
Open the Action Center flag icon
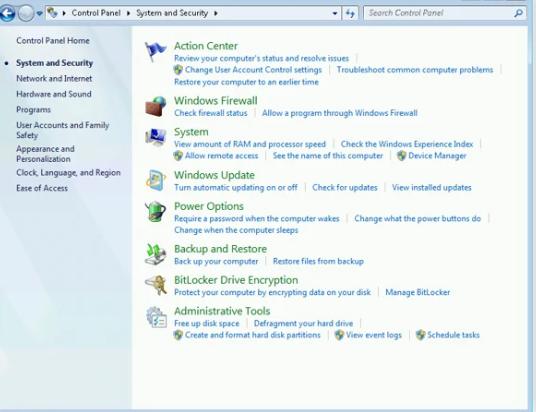[156, 52]
